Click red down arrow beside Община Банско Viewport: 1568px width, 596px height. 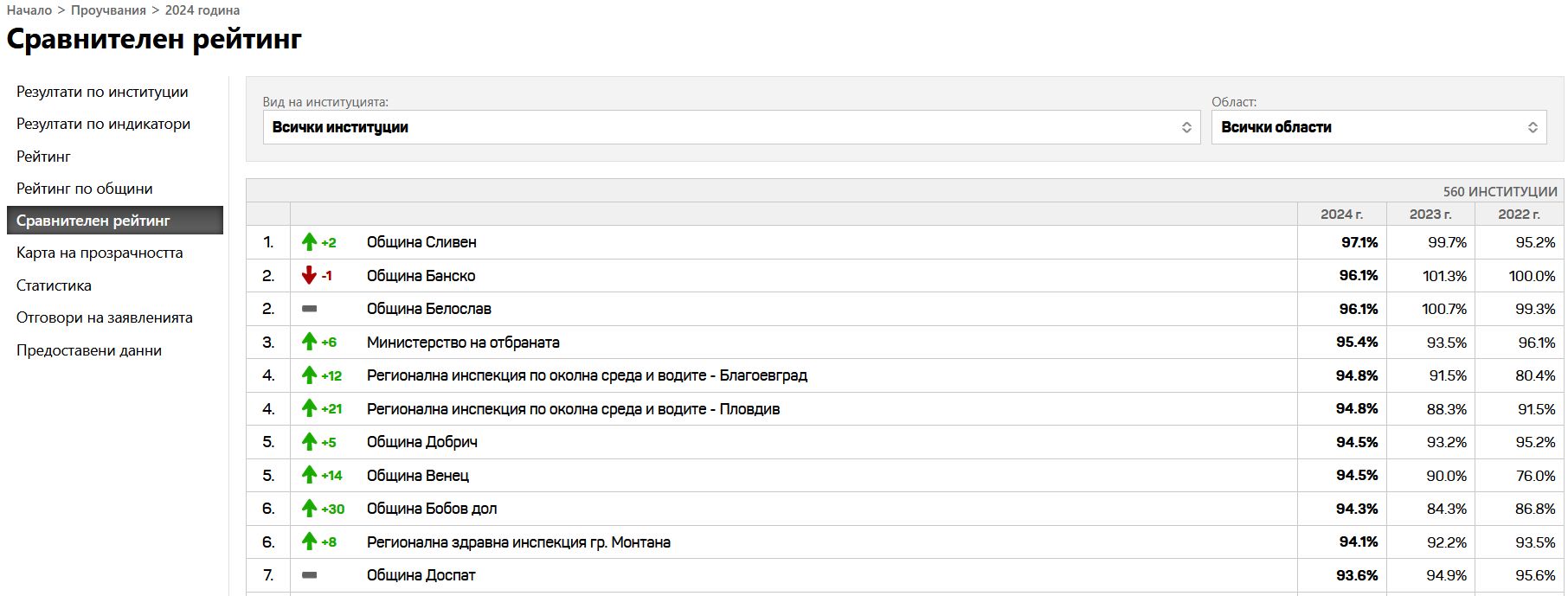click(x=309, y=276)
